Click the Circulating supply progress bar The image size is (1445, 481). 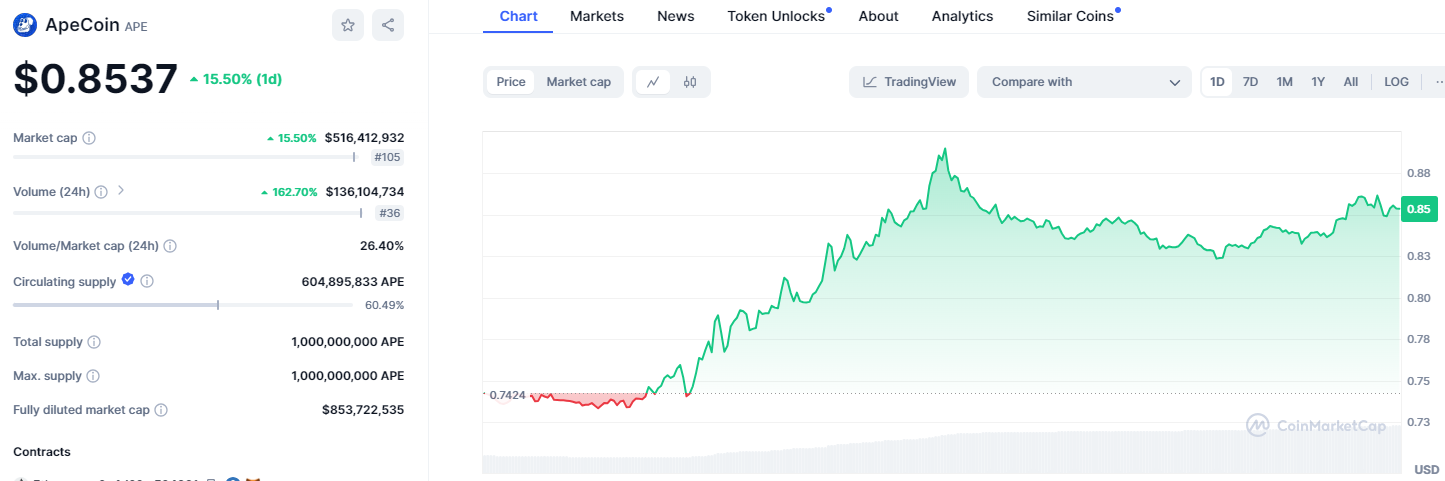coord(183,304)
